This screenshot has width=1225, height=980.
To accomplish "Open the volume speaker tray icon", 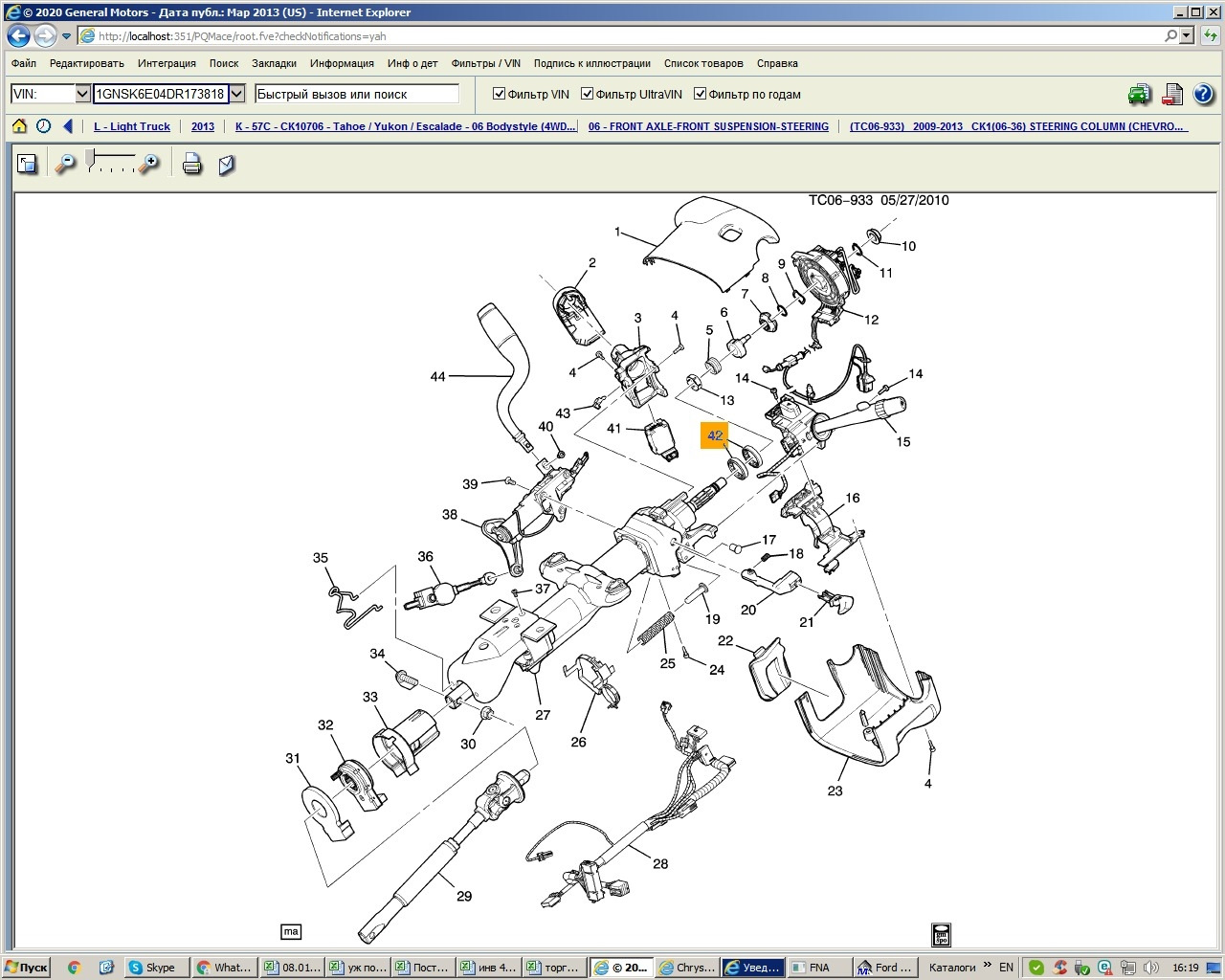I will 1151,968.
